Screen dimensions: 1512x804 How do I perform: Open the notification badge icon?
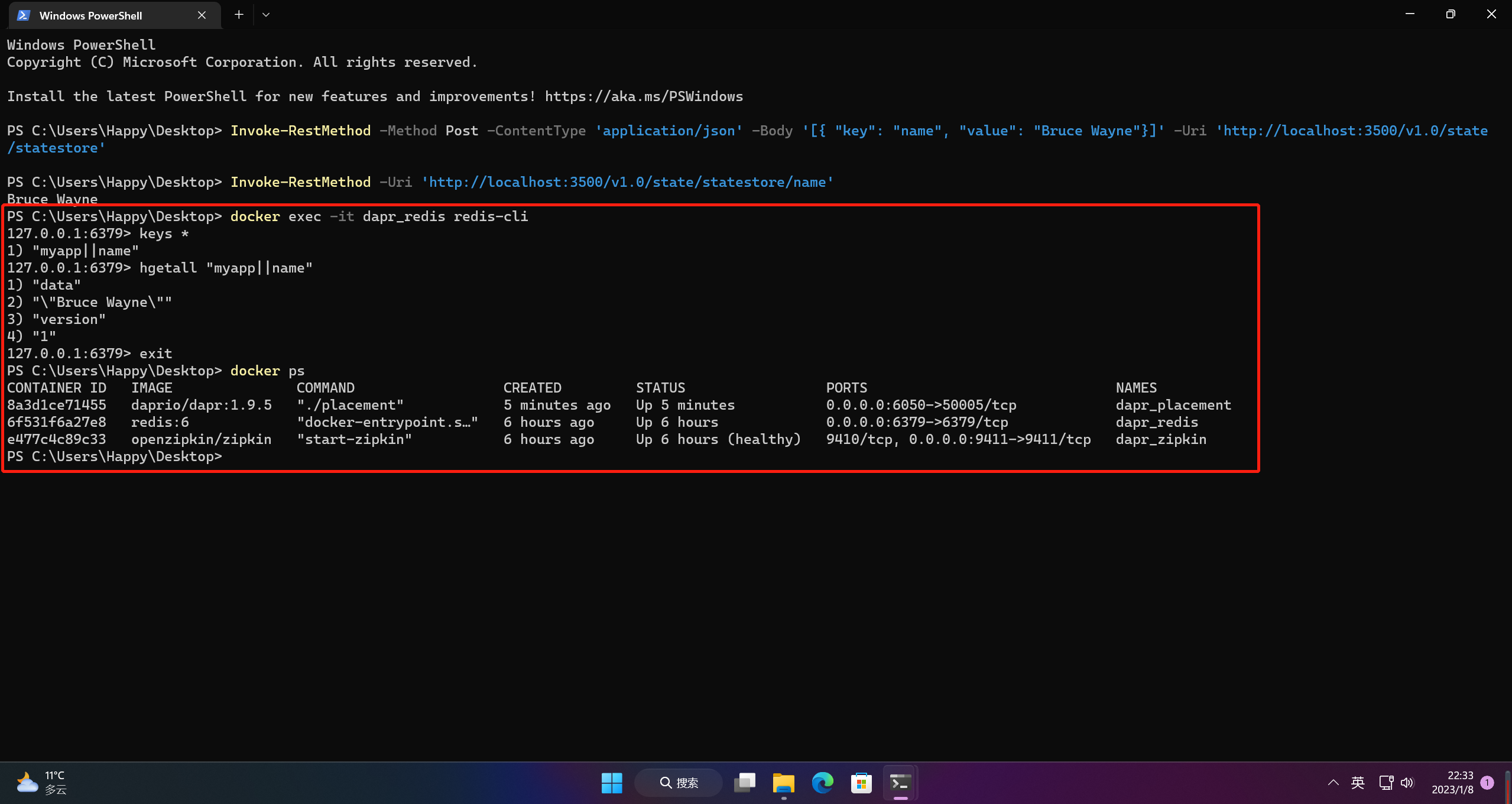1487,783
